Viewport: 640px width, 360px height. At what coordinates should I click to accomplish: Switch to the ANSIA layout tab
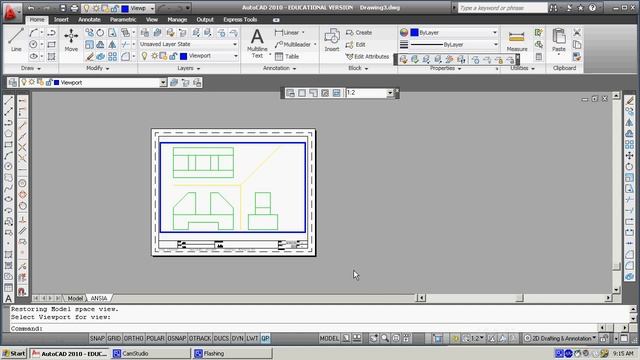tap(99, 298)
